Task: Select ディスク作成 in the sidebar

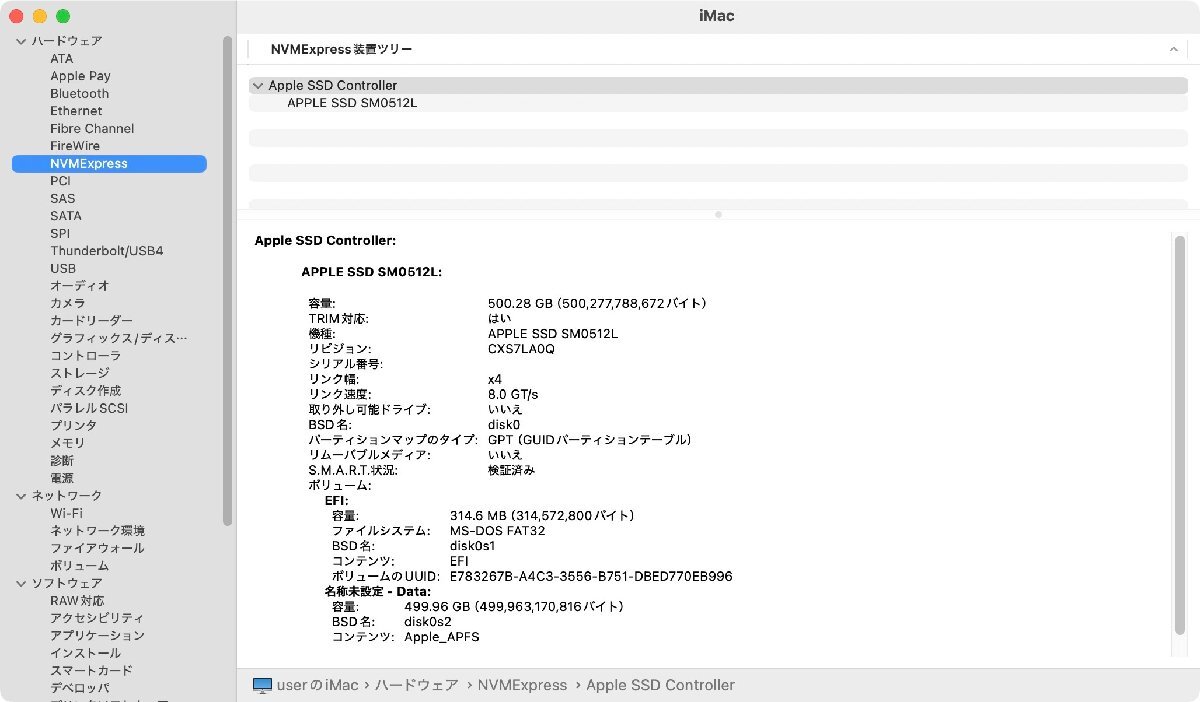Action: point(85,391)
